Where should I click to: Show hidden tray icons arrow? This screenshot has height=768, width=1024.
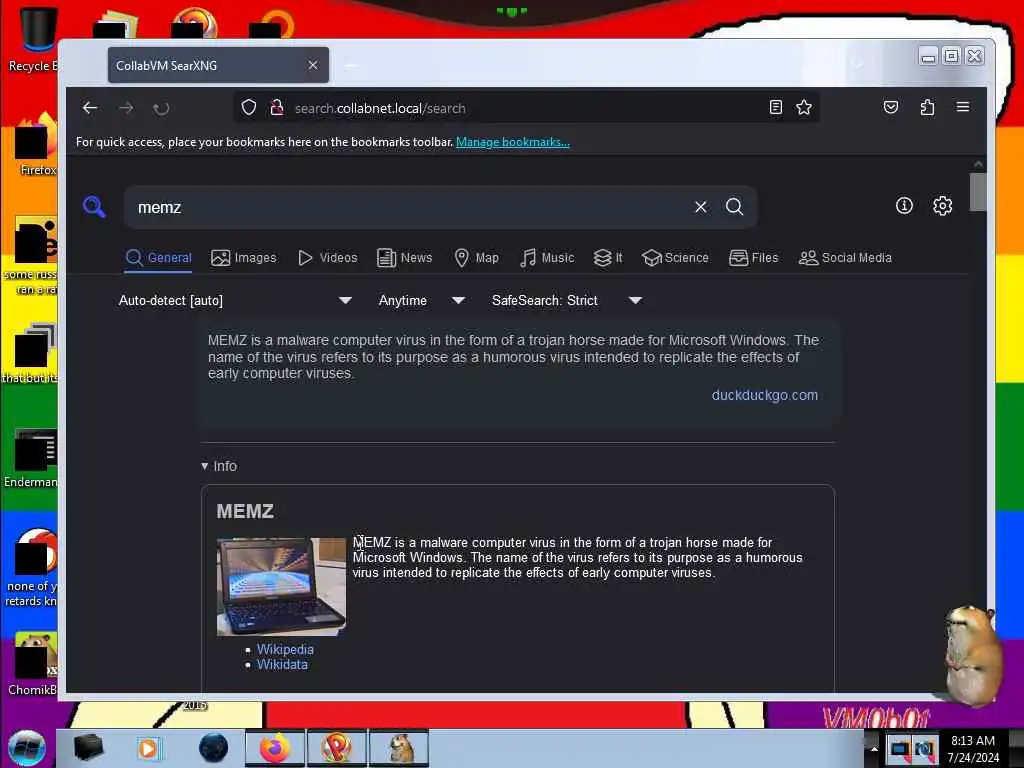[874, 748]
